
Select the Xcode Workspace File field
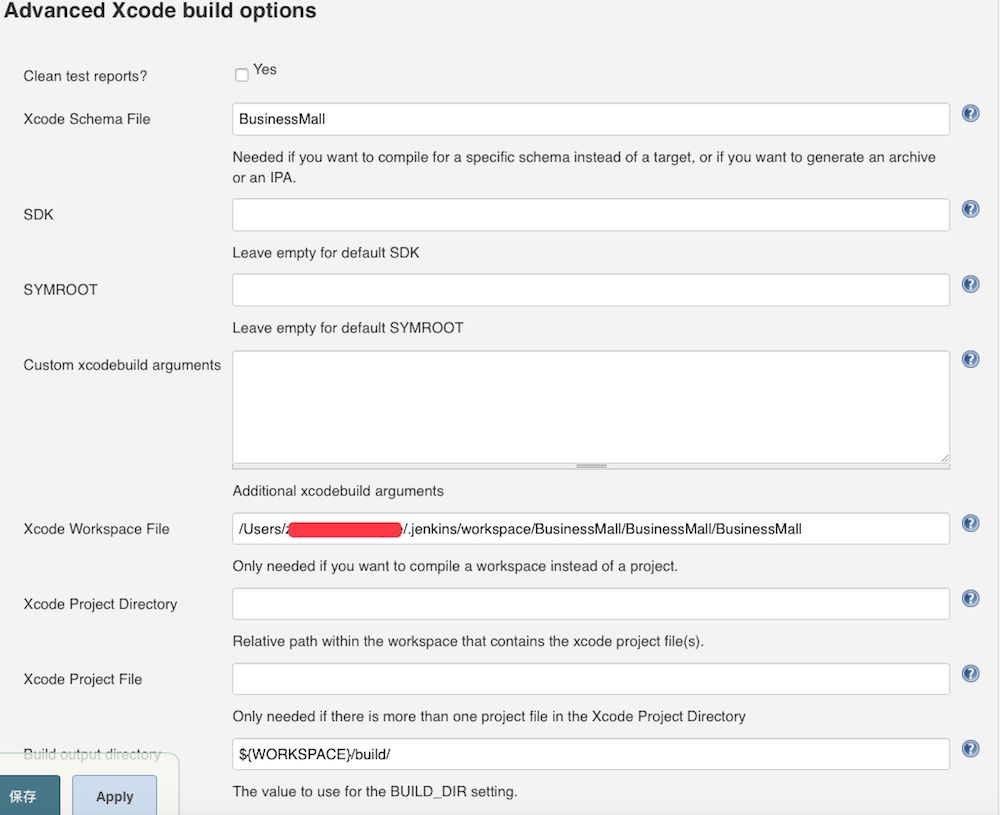point(590,529)
